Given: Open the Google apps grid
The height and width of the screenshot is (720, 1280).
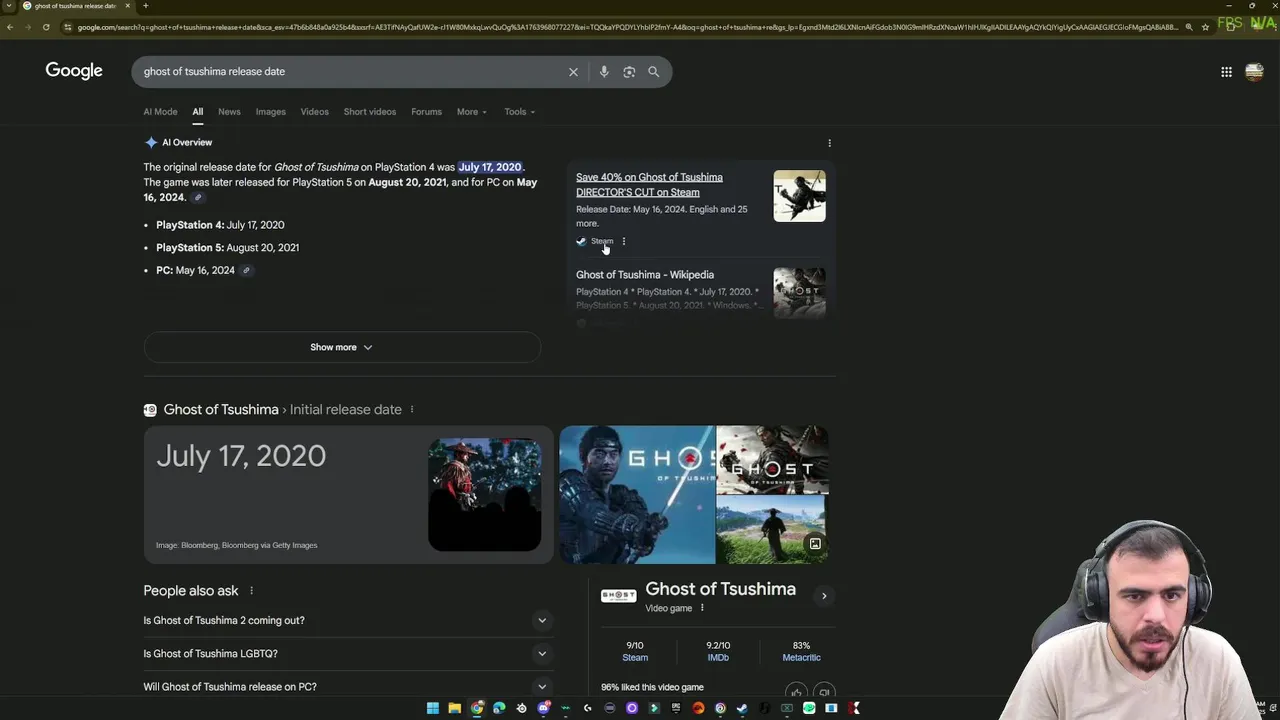Looking at the screenshot, I should coord(1226,72).
